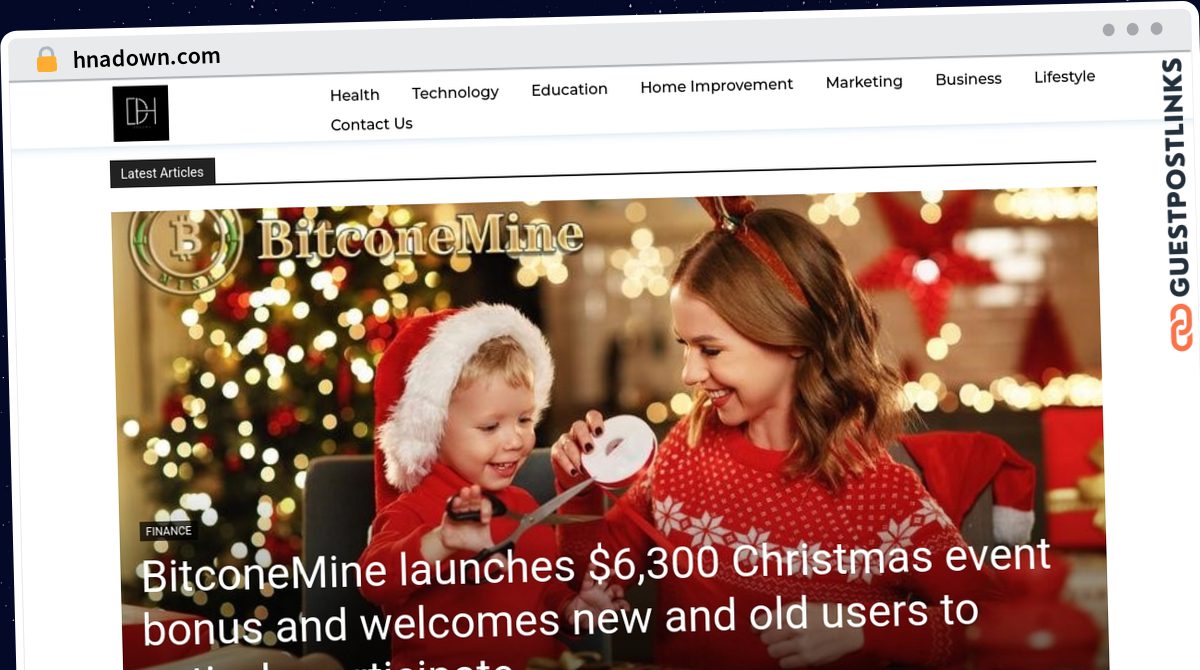Screen dimensions: 1200x670
Task: Click the GUESTPOSTLINKS vertical watermark text
Action: click(1180, 178)
